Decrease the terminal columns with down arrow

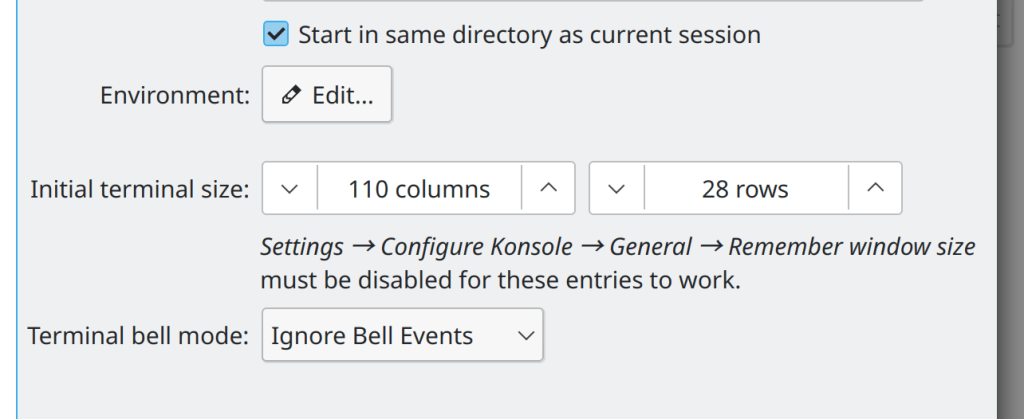290,189
